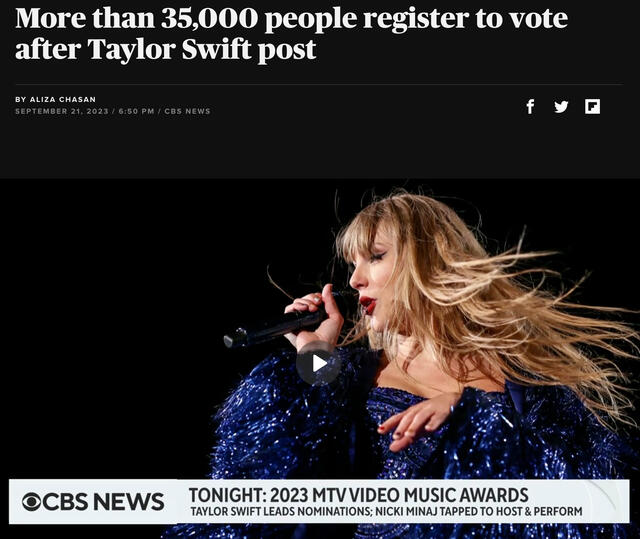This screenshot has width=640, height=539.
Task: Click the CBS eye logo in banner
Action: (31, 501)
